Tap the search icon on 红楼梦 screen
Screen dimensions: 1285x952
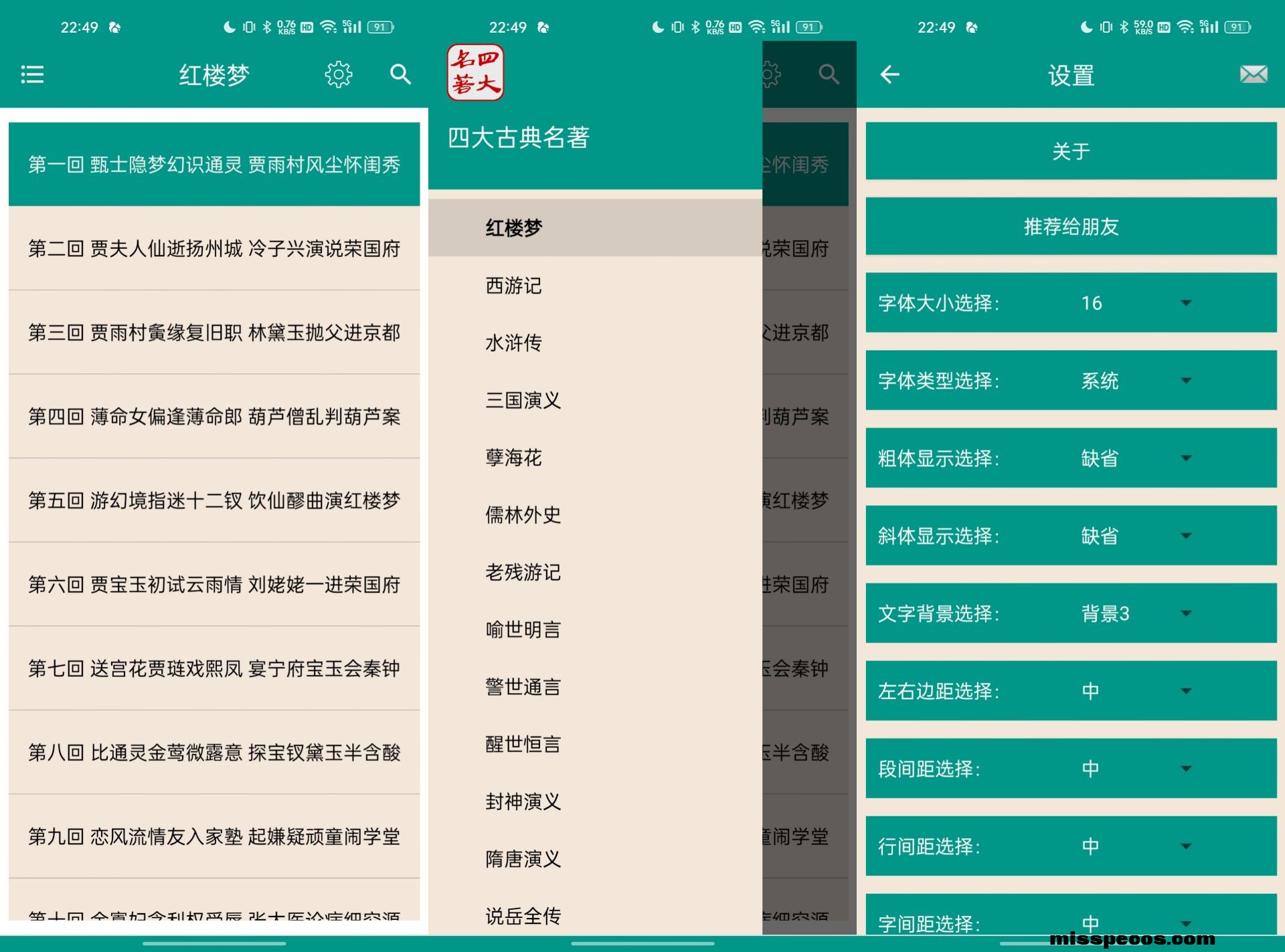[400, 74]
